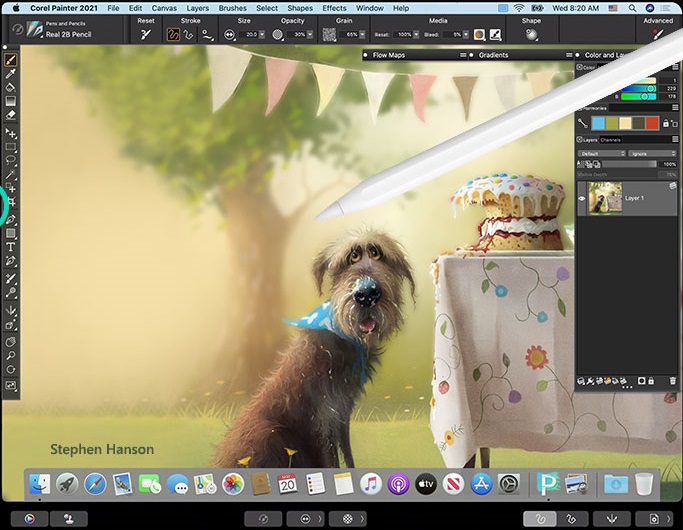Select the Paint Bucket tool
This screenshot has height=530, width=683.
(10, 87)
